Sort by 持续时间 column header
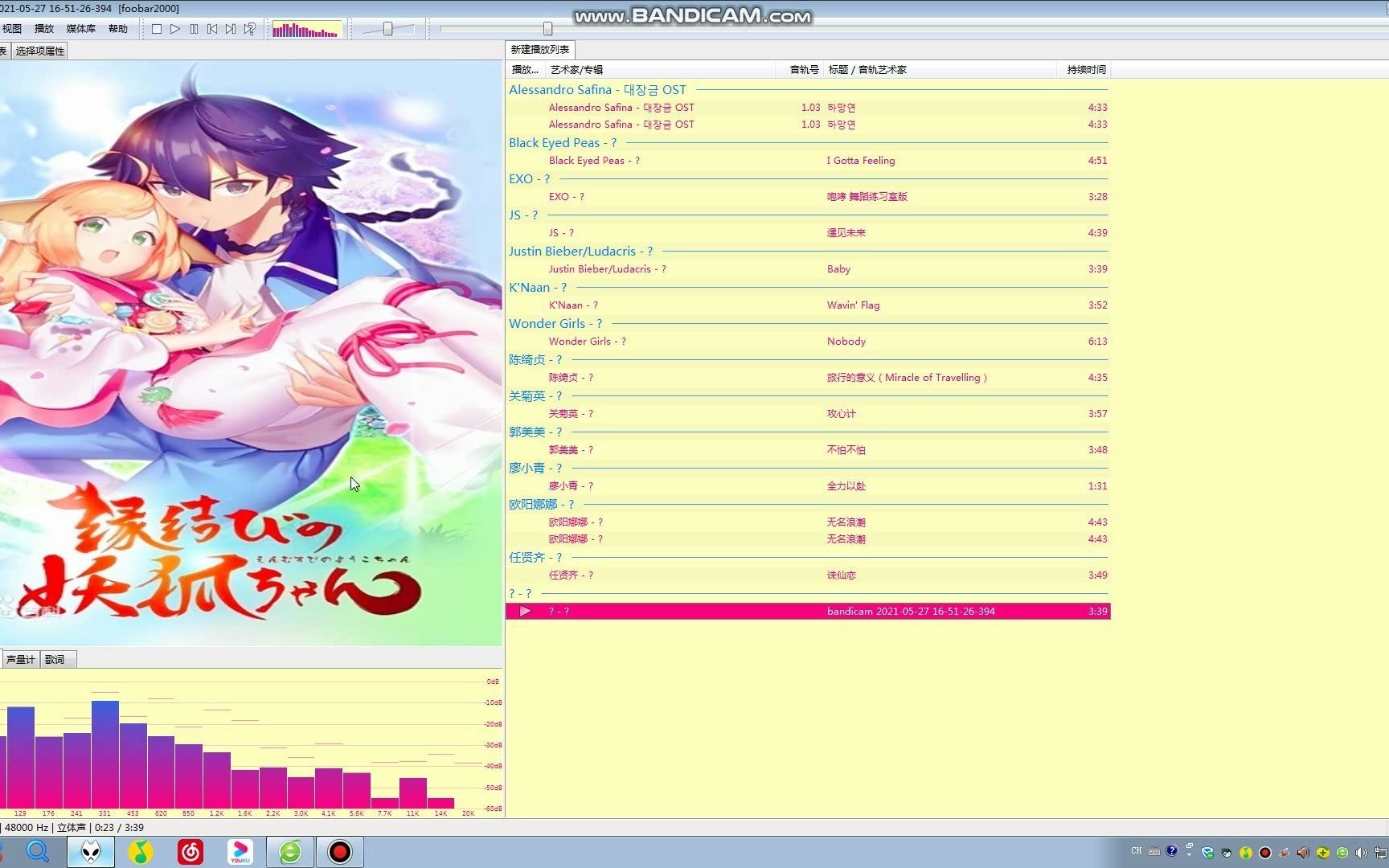This screenshot has width=1389, height=868. (x=1084, y=70)
